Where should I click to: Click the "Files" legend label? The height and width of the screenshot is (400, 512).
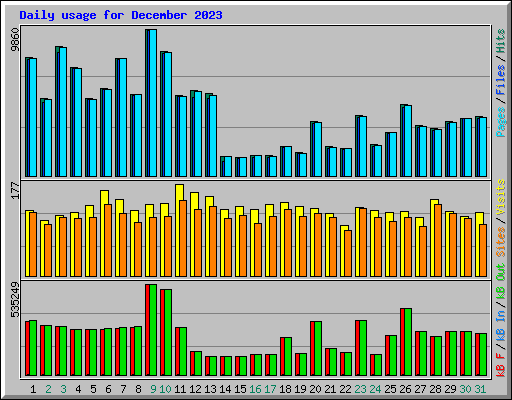pyautogui.click(x=501, y=80)
